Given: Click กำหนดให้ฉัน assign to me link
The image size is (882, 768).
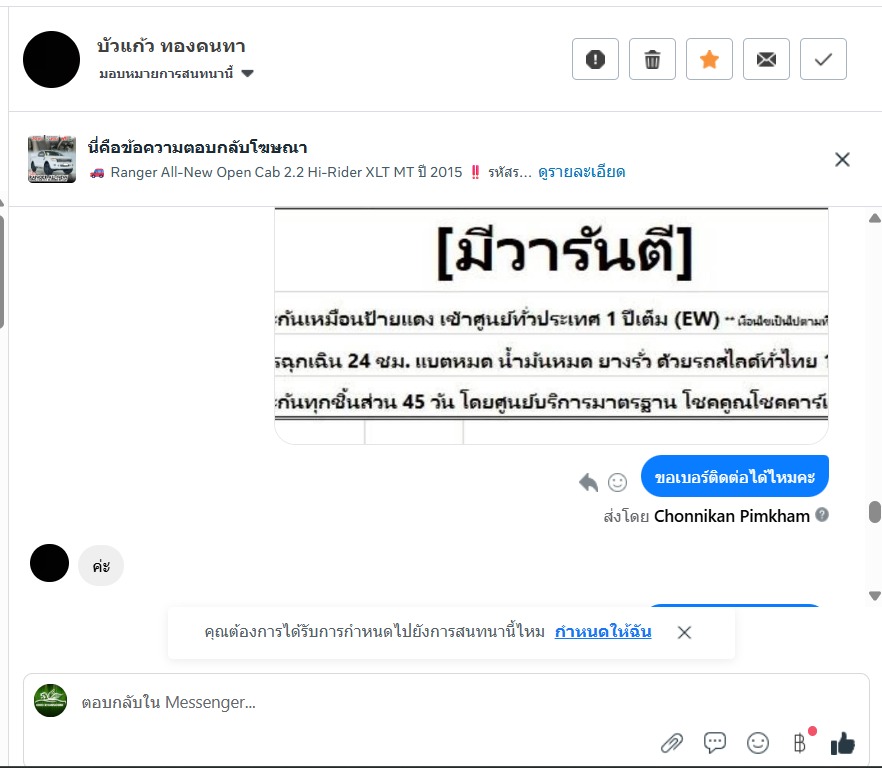Looking at the screenshot, I should click(603, 632).
